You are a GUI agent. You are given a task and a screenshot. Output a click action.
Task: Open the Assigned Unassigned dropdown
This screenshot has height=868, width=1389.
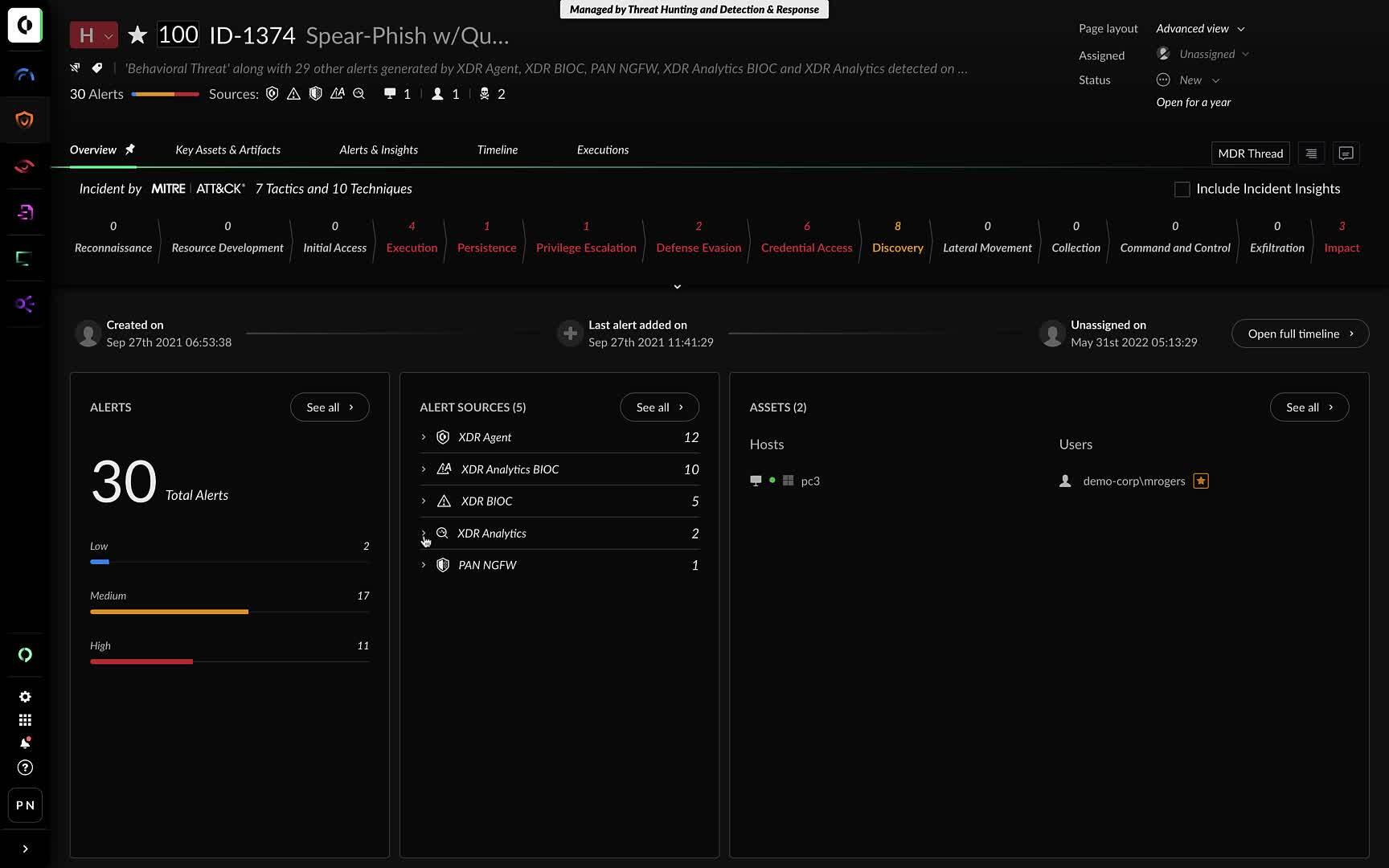pos(1203,54)
